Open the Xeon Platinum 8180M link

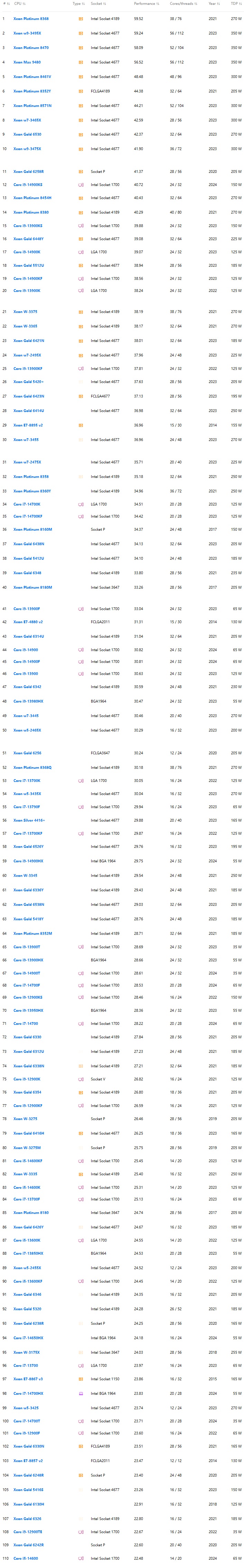point(32,587)
